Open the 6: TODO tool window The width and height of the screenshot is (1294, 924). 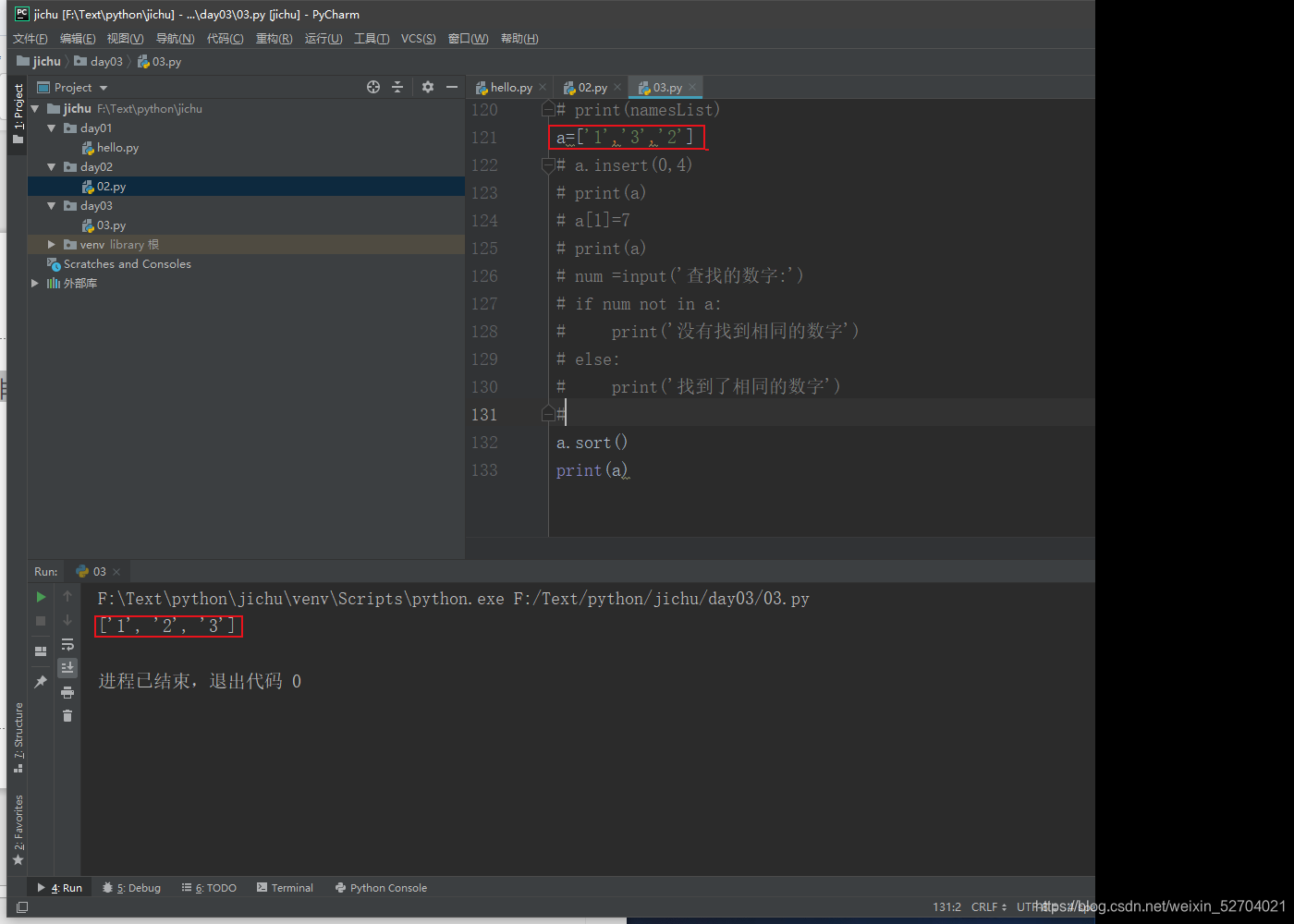pos(209,888)
